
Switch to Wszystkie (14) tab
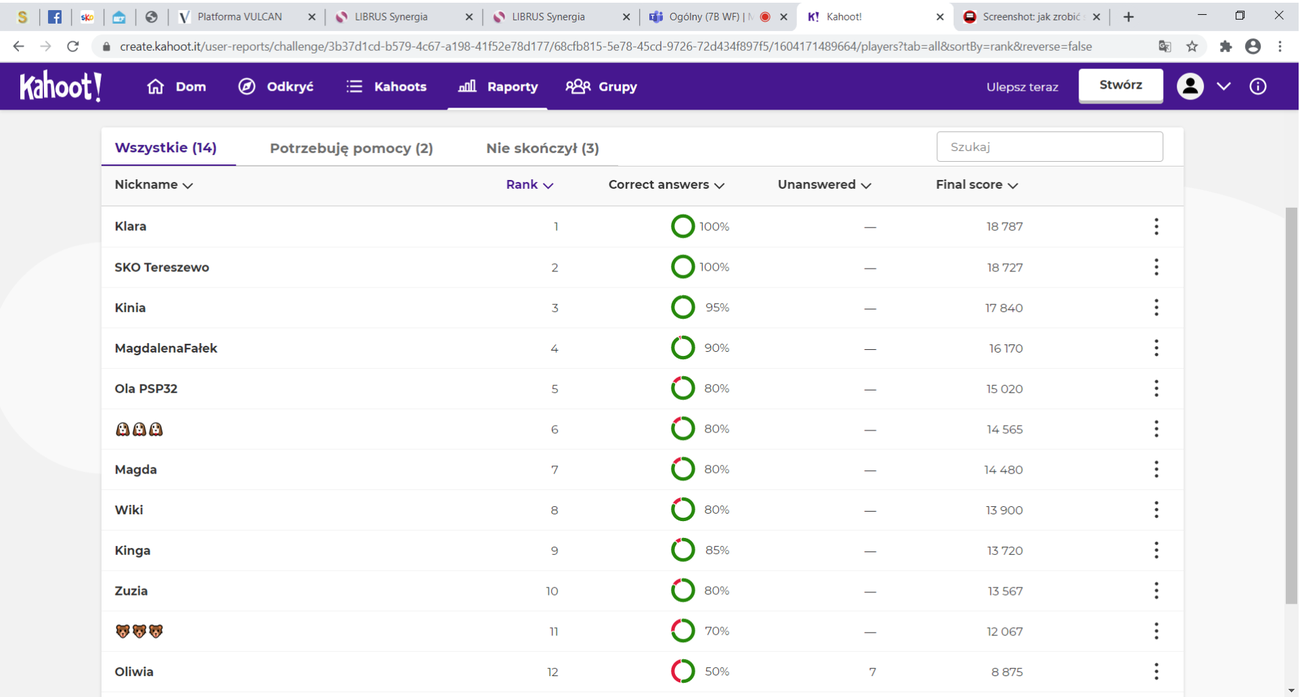click(x=166, y=148)
